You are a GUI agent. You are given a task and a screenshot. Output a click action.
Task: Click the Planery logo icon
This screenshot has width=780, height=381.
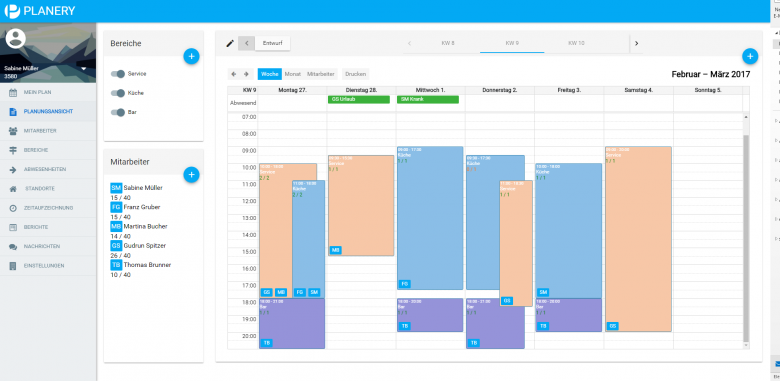(12, 11)
